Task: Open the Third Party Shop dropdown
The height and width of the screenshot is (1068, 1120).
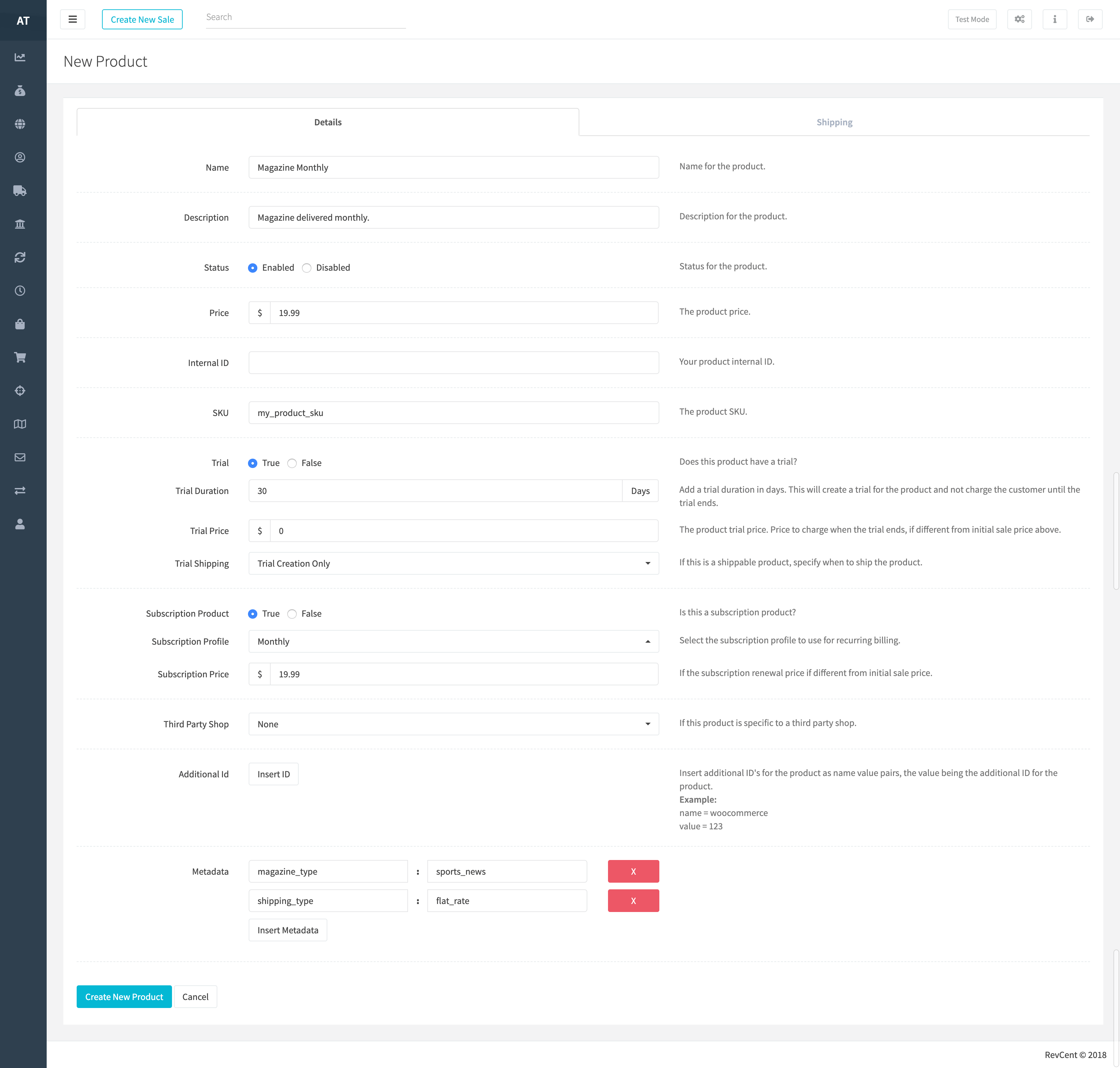Action: (453, 724)
